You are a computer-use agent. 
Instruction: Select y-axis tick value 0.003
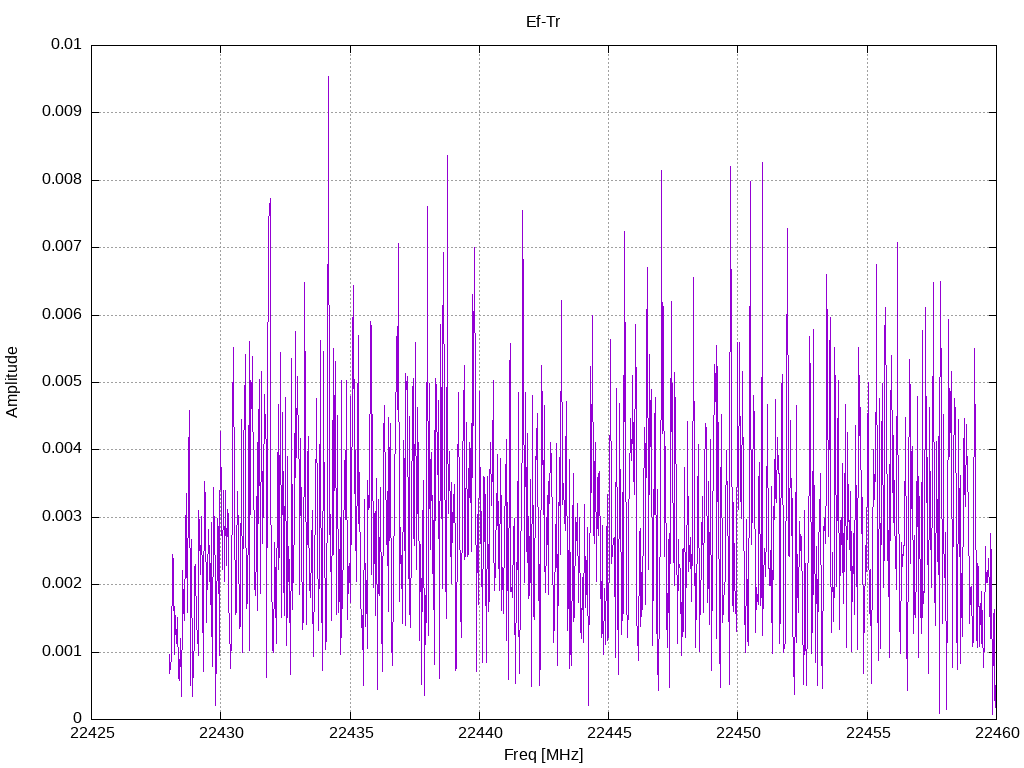62,517
